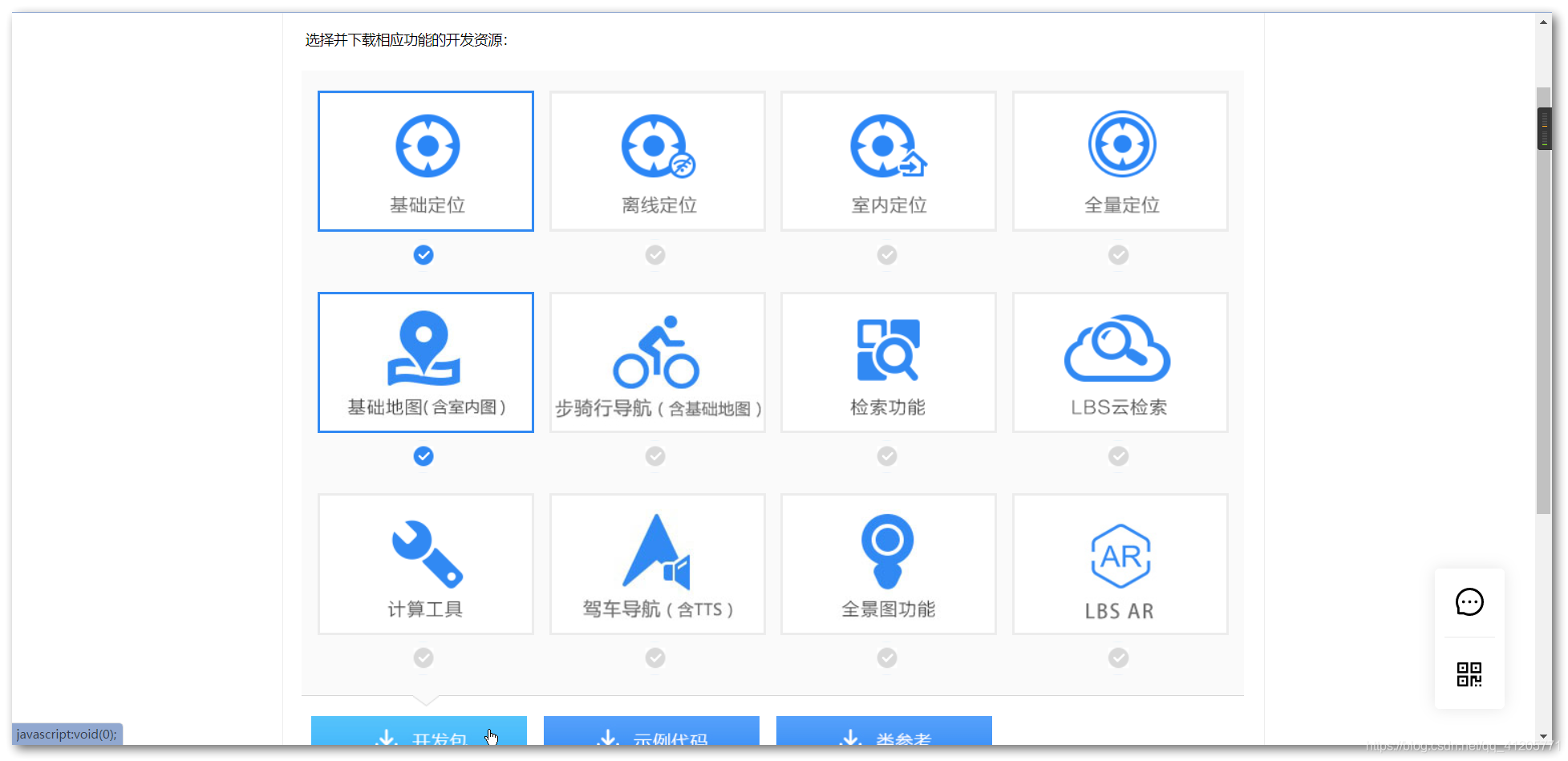The image size is (1568, 761).
Task: Click the 驾车导航(含TTS) label text
Action: click(x=658, y=609)
